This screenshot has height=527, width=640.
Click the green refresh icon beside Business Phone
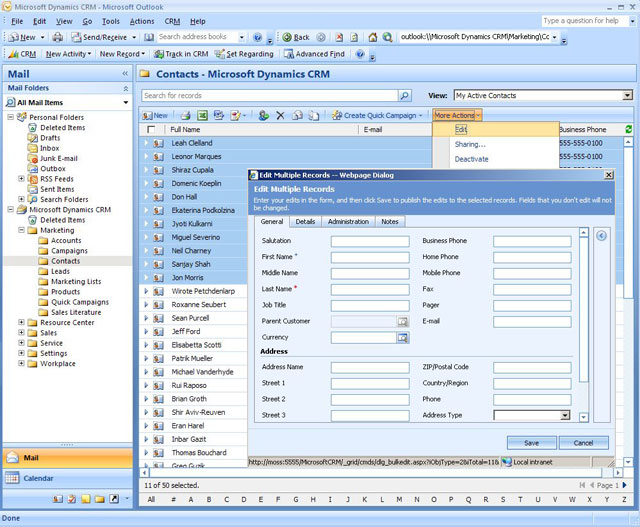629,129
